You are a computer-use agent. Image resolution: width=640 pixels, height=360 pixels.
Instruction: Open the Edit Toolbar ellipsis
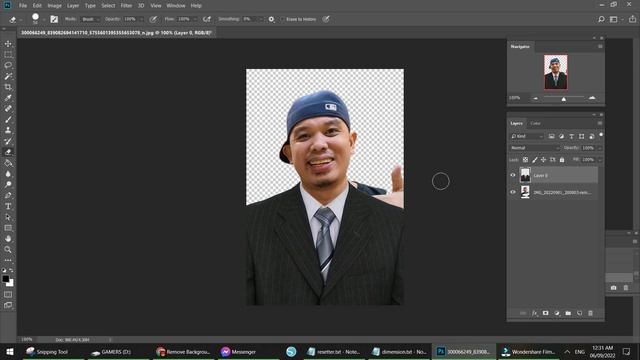(x=8, y=260)
